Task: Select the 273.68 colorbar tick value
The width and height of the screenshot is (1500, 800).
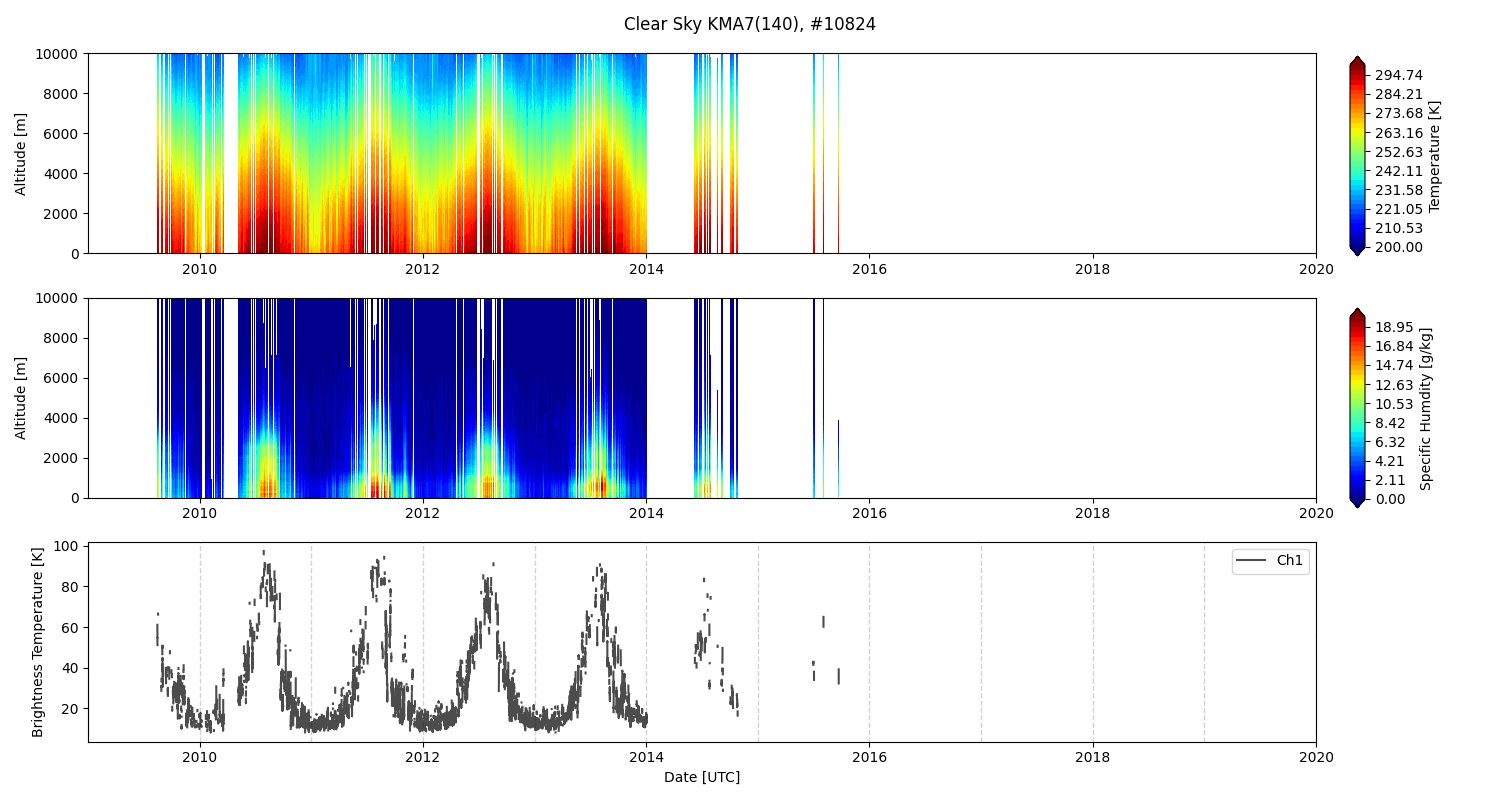Action: (x=1398, y=113)
